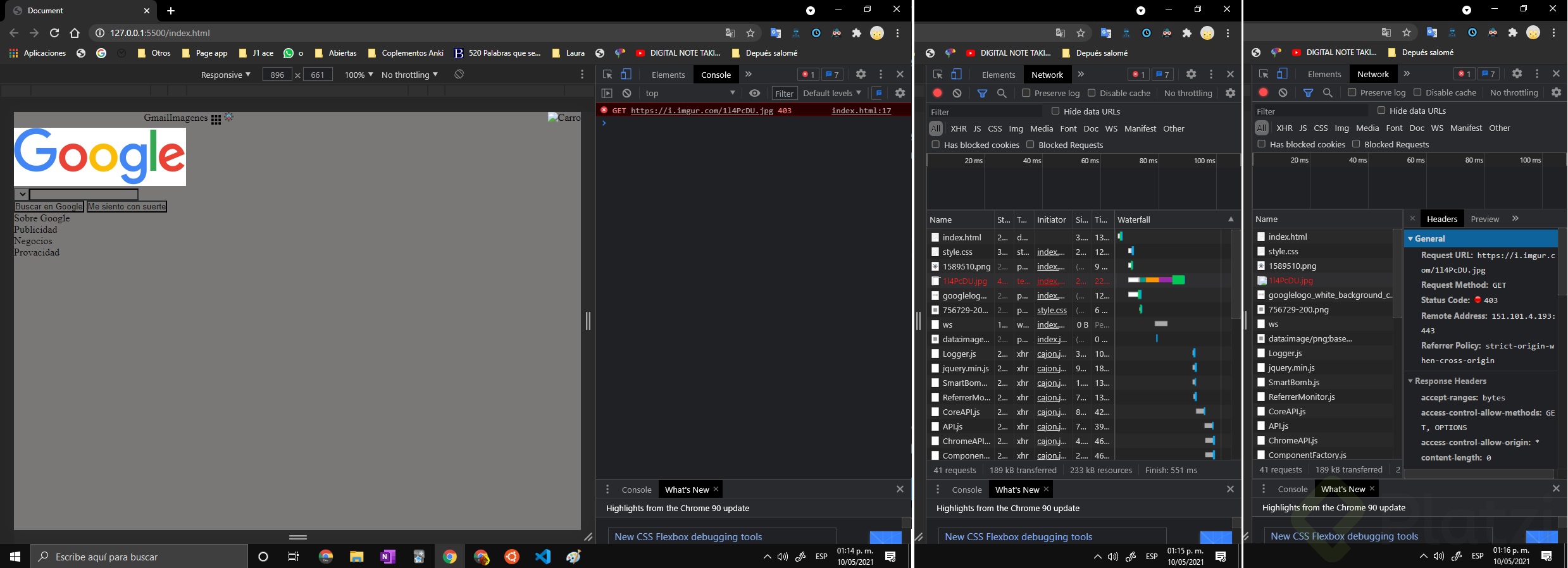Image resolution: width=1568 pixels, height=568 pixels.
Task: Open the Default levels dropdown
Action: point(832,93)
